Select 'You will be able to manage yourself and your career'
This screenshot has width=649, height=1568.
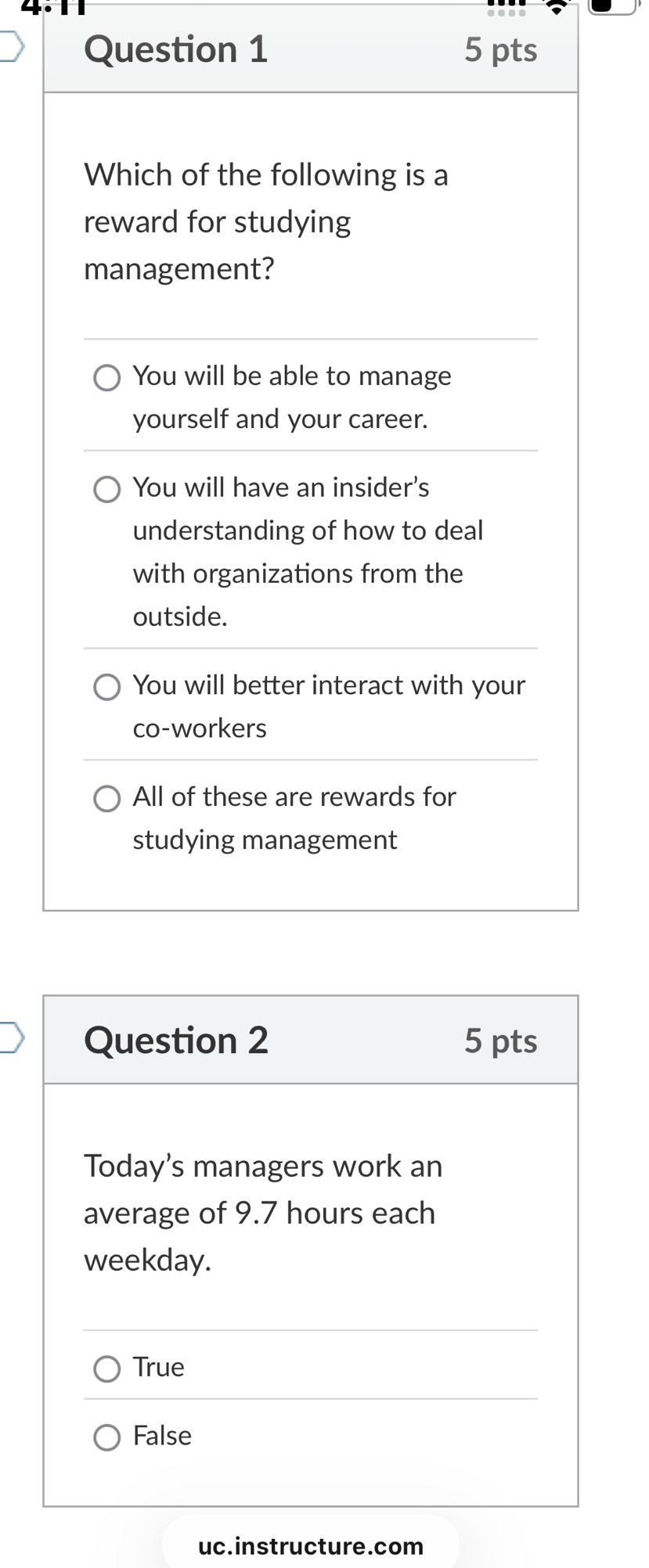106,377
